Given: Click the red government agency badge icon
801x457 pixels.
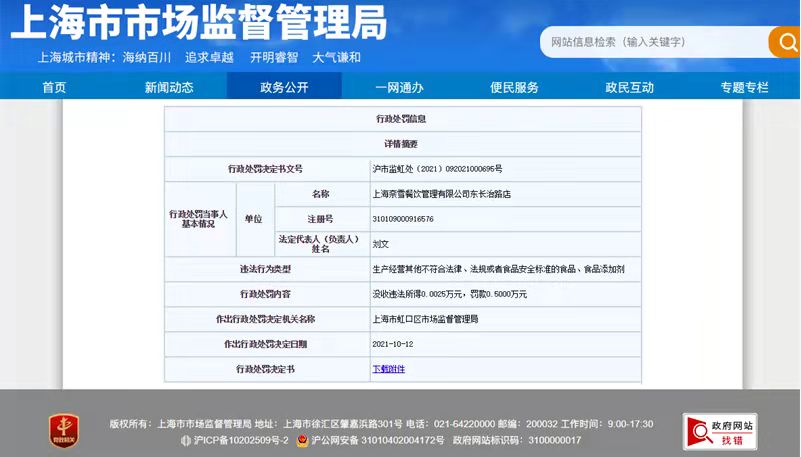Looking at the screenshot, I should (64, 431).
